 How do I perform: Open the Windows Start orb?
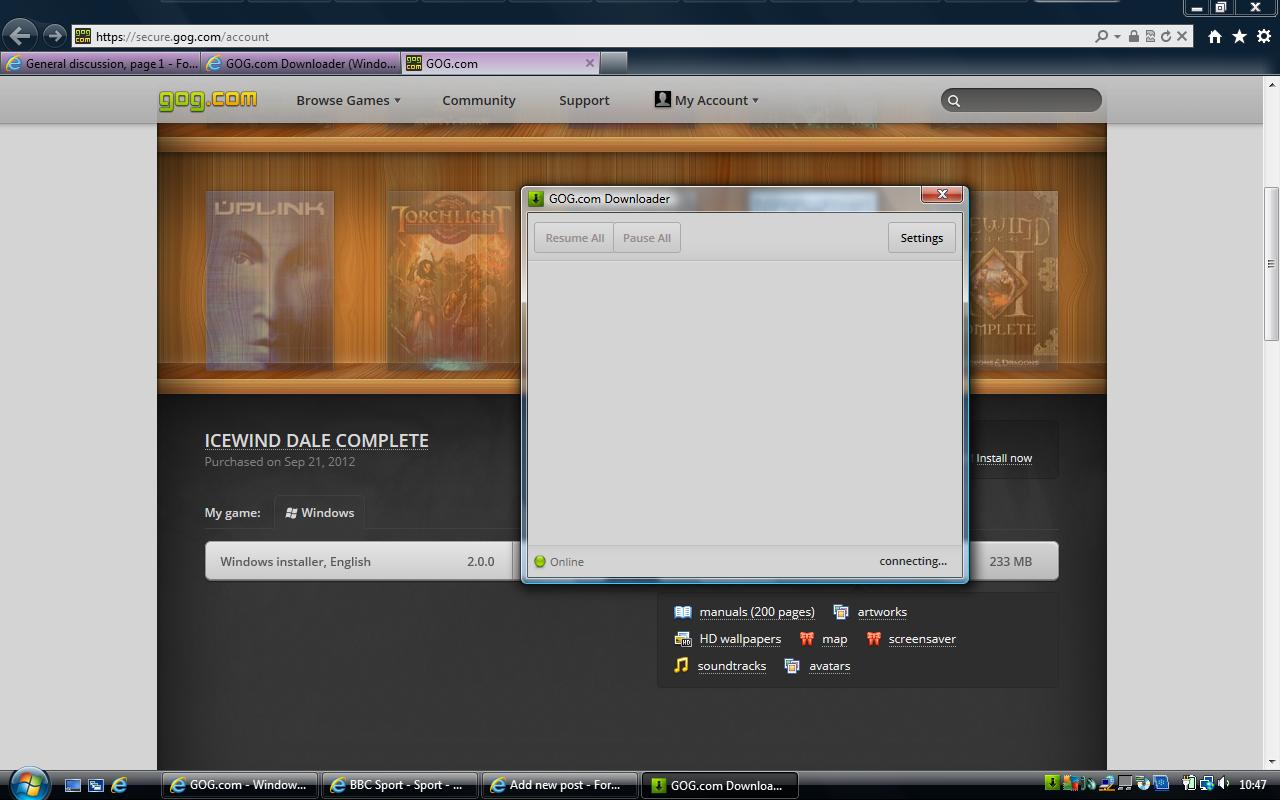click(29, 784)
